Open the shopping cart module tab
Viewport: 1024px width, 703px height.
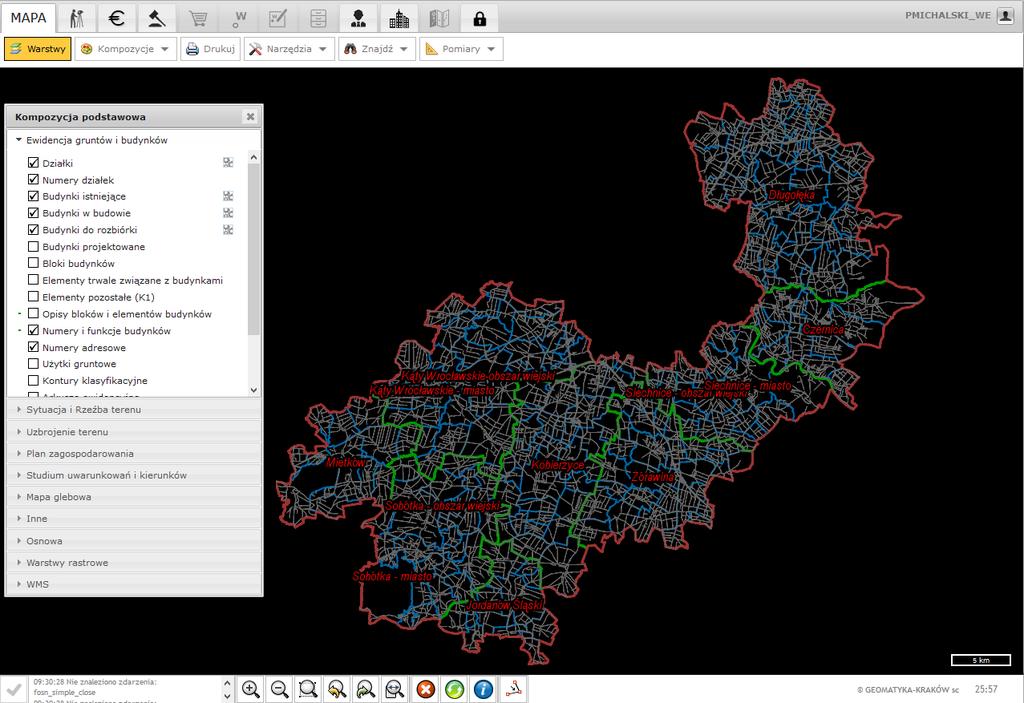[198, 18]
